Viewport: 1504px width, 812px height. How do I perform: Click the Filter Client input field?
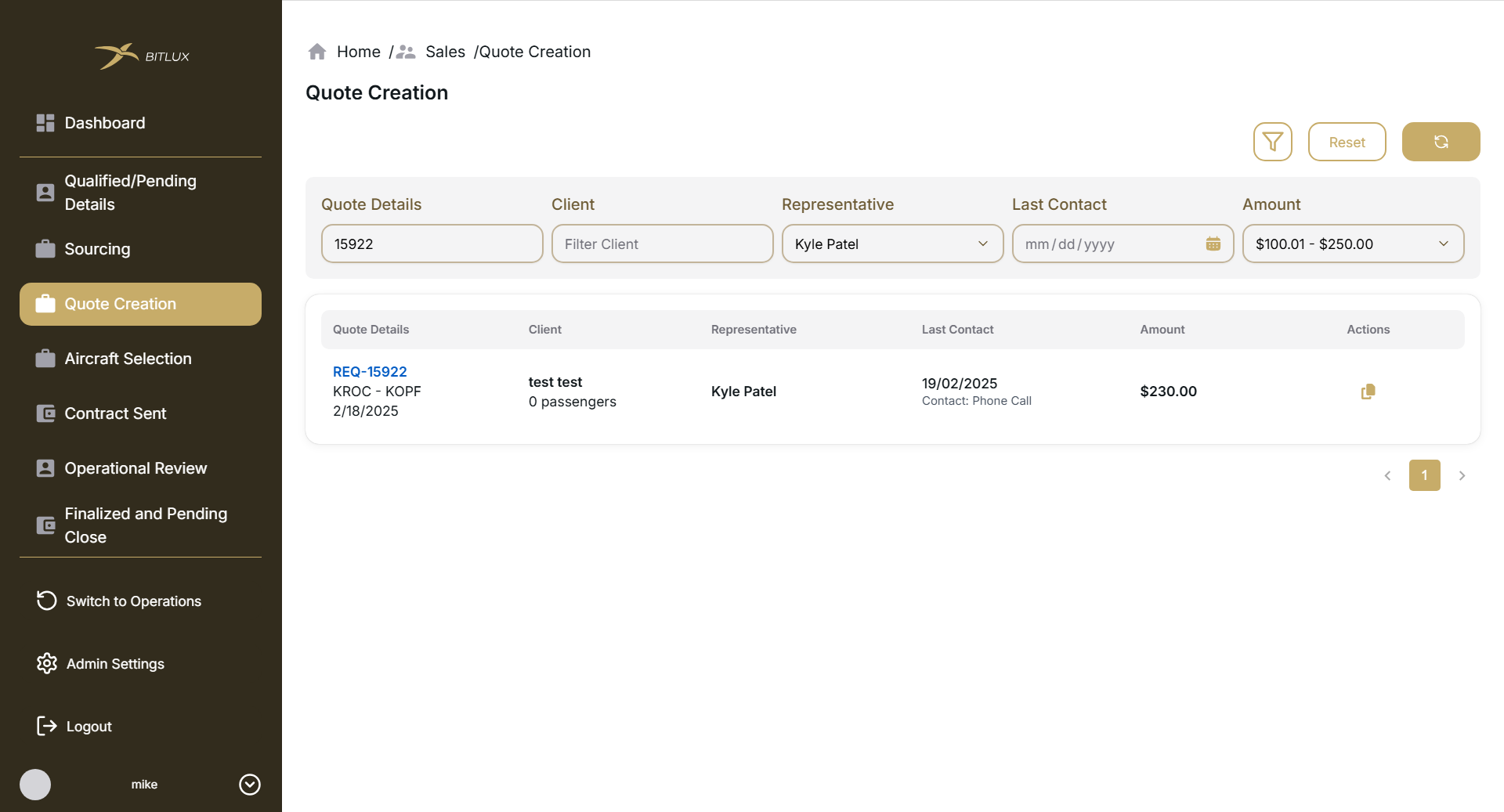click(662, 244)
